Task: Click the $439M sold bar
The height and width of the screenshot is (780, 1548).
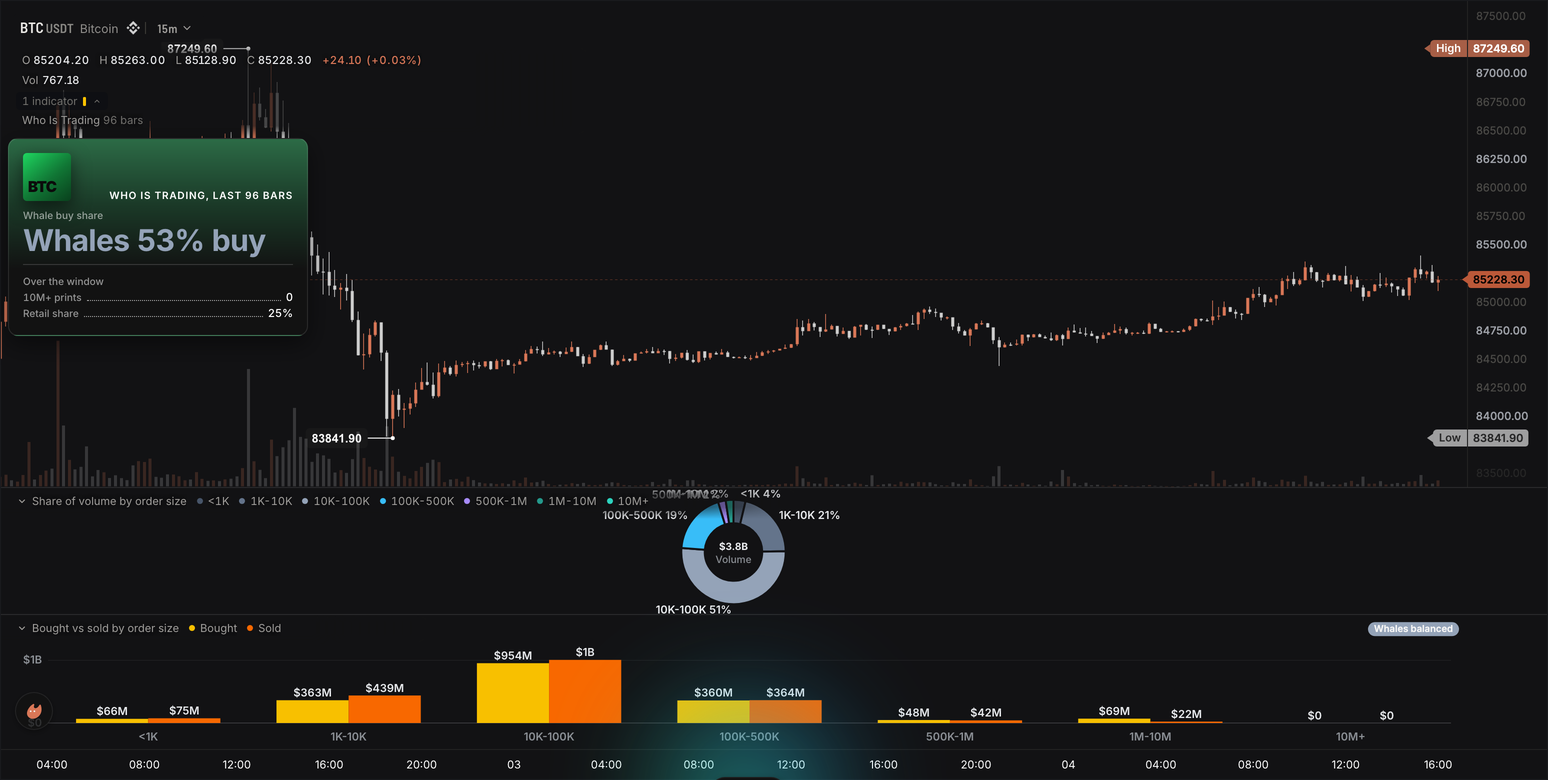Action: [x=385, y=709]
